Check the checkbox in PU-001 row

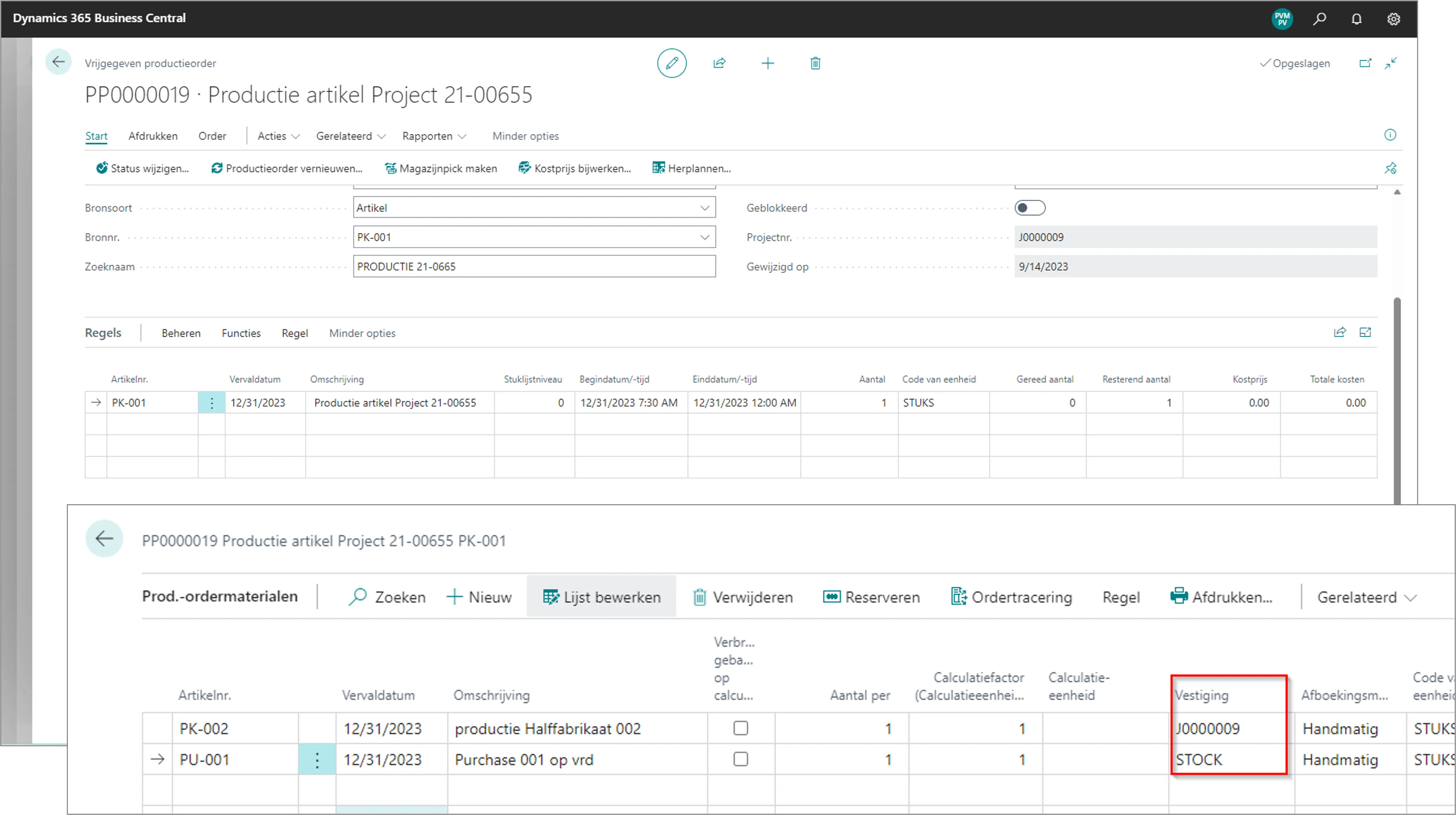[x=740, y=760]
